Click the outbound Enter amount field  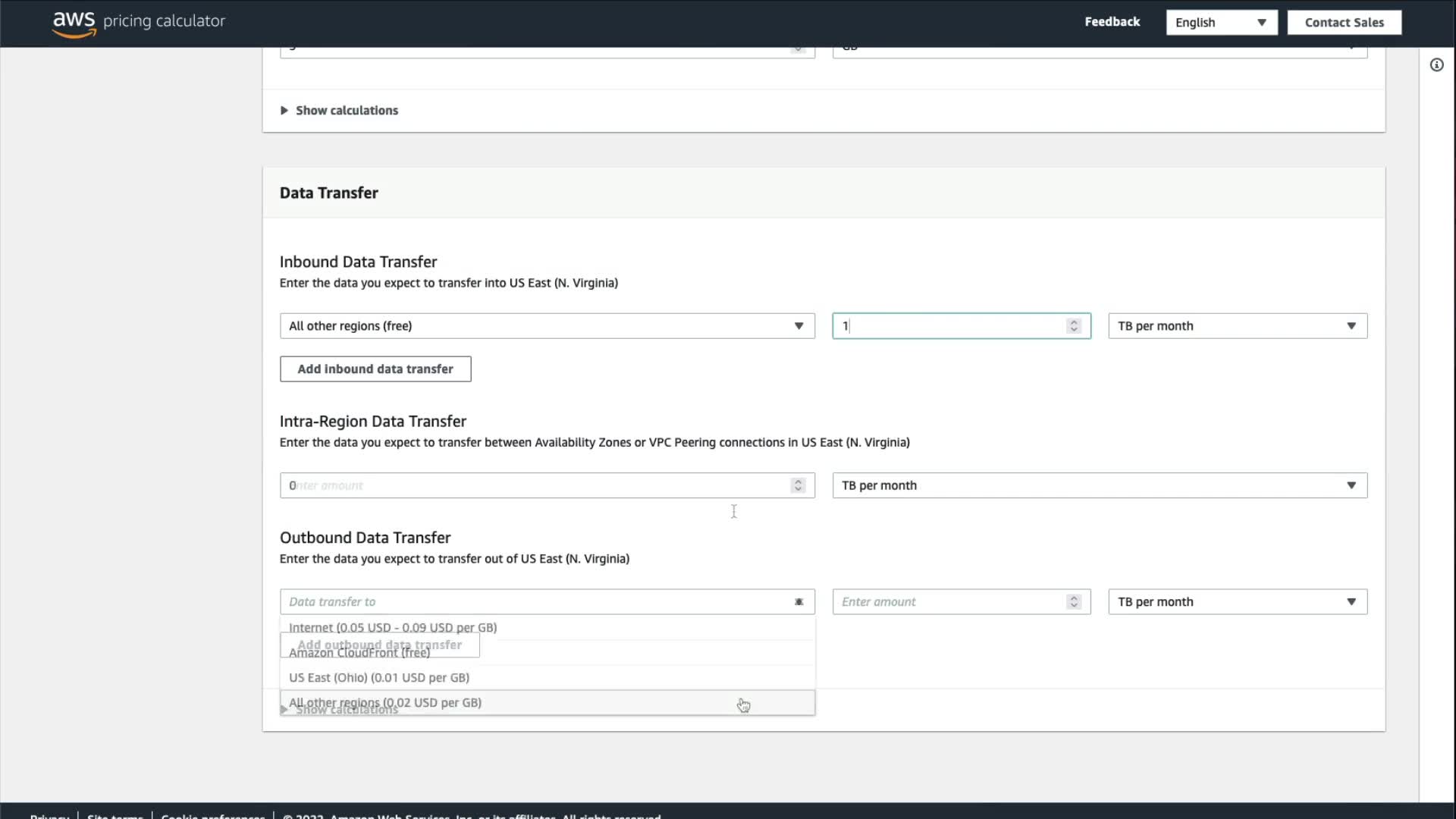pos(948,602)
